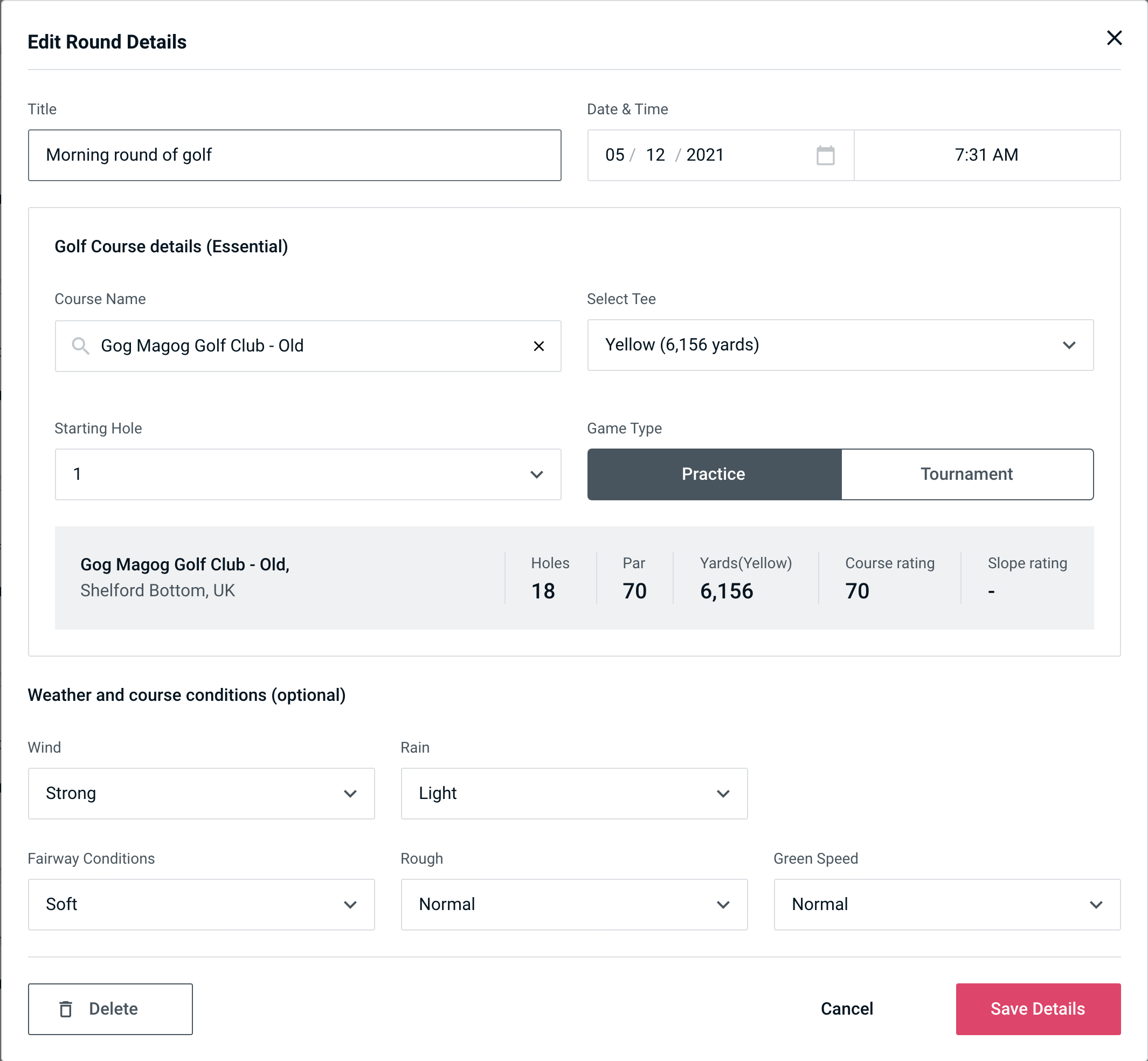Click the calendar icon next to date
Screen dimensions: 1148x1061
point(824,154)
